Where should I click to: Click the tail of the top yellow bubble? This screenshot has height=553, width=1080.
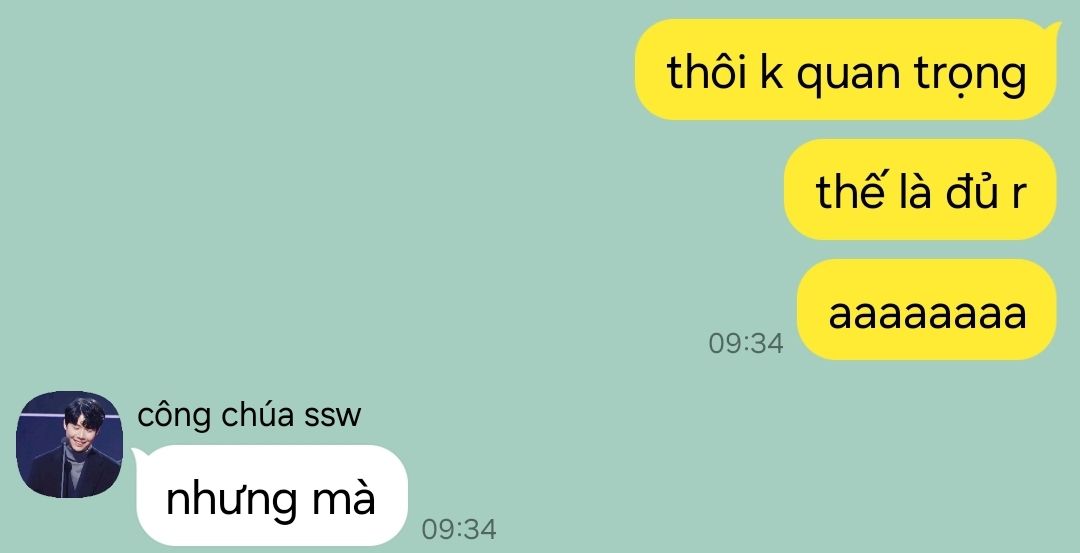1052,28
